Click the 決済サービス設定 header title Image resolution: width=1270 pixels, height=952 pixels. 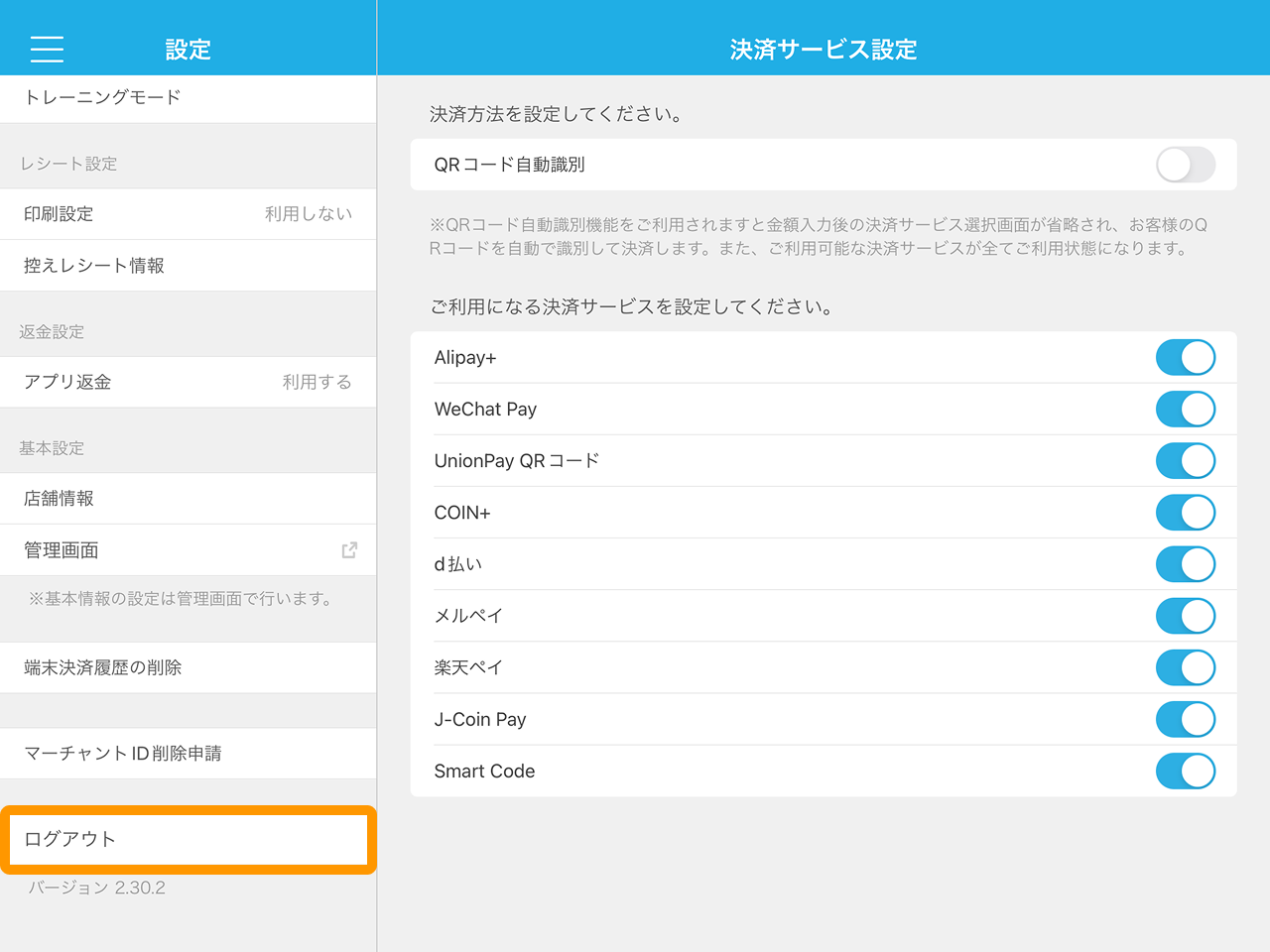[x=824, y=50]
